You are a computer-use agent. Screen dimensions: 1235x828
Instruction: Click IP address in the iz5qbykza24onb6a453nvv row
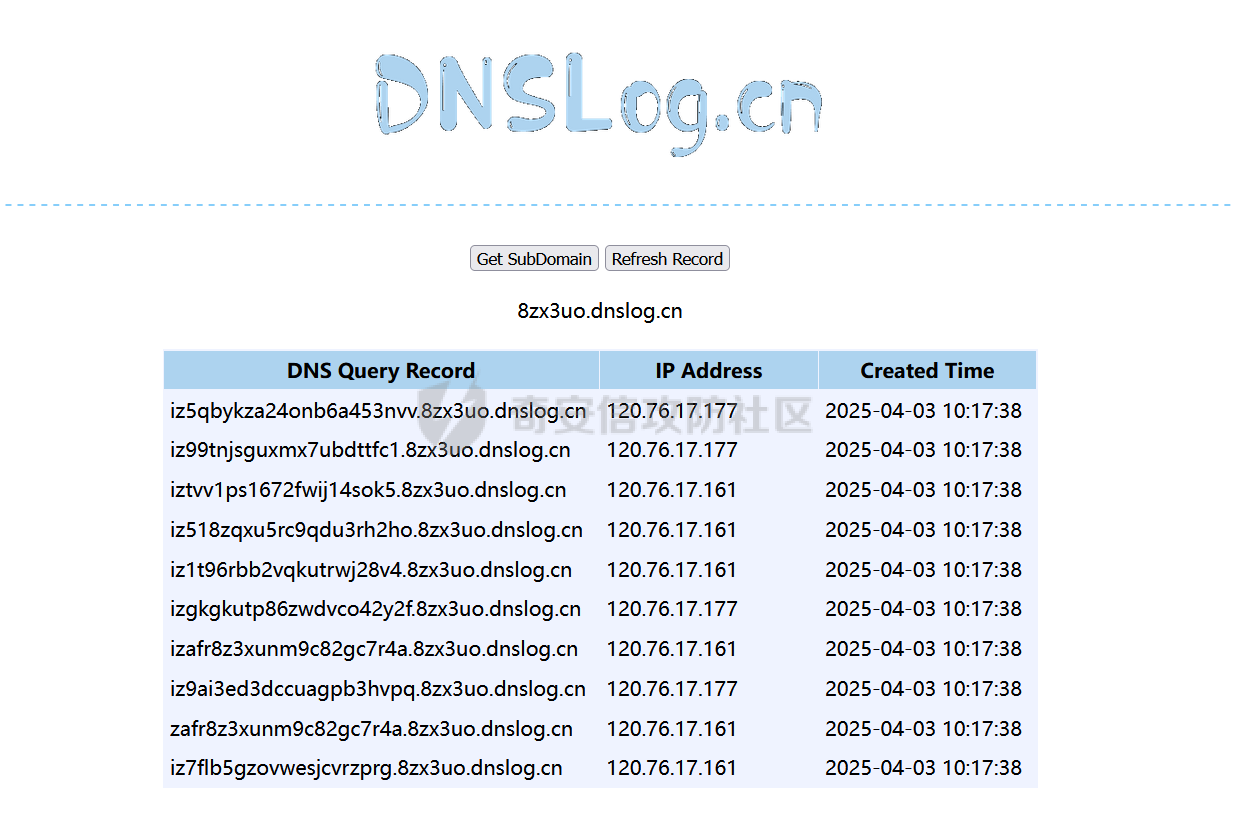pos(672,410)
